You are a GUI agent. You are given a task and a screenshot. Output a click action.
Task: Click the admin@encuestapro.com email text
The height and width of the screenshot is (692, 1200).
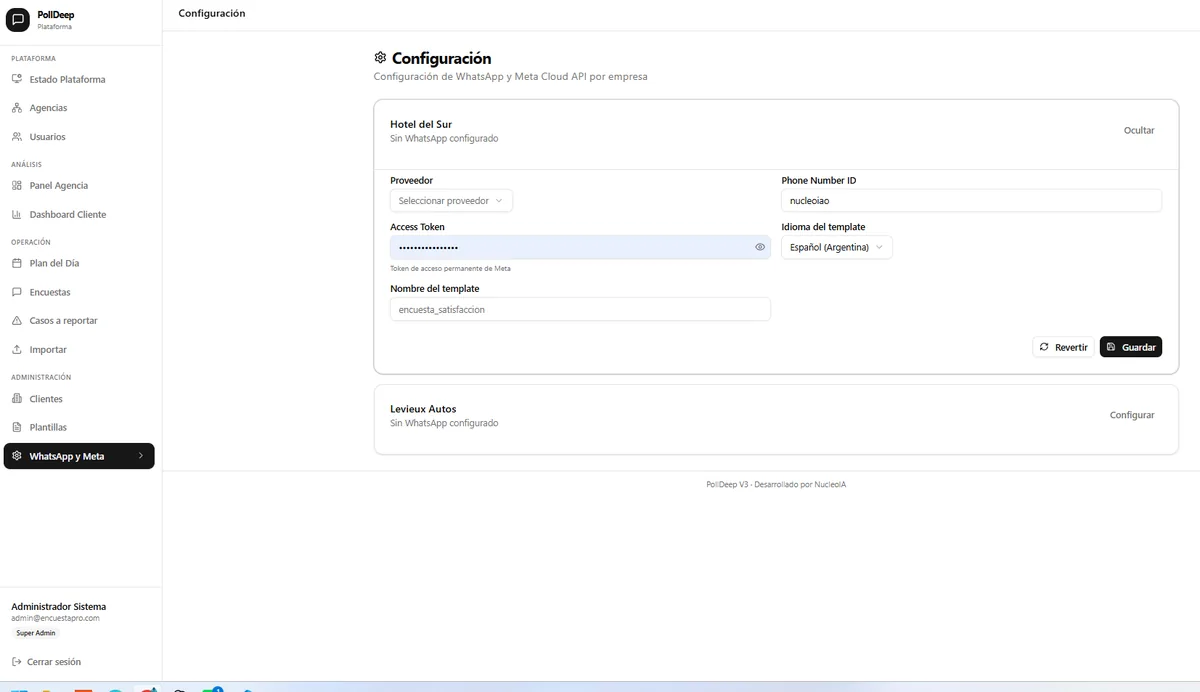[55, 618]
